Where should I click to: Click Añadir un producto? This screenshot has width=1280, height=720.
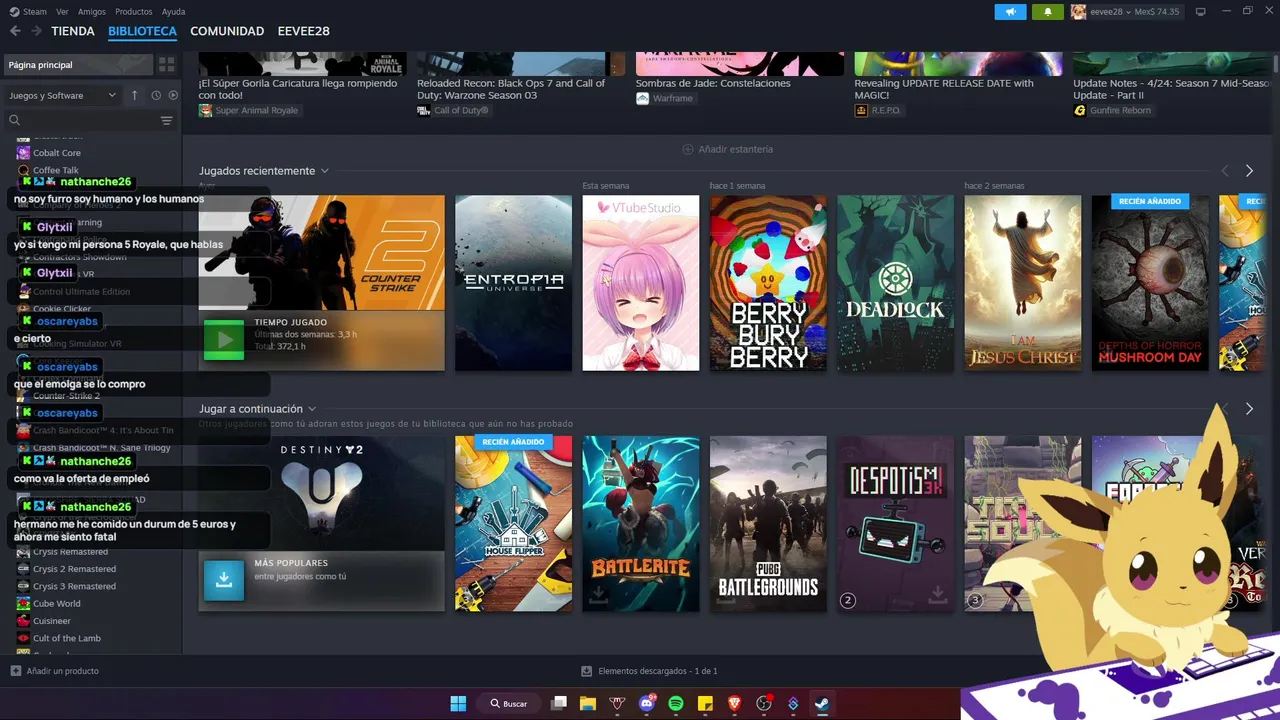point(55,671)
